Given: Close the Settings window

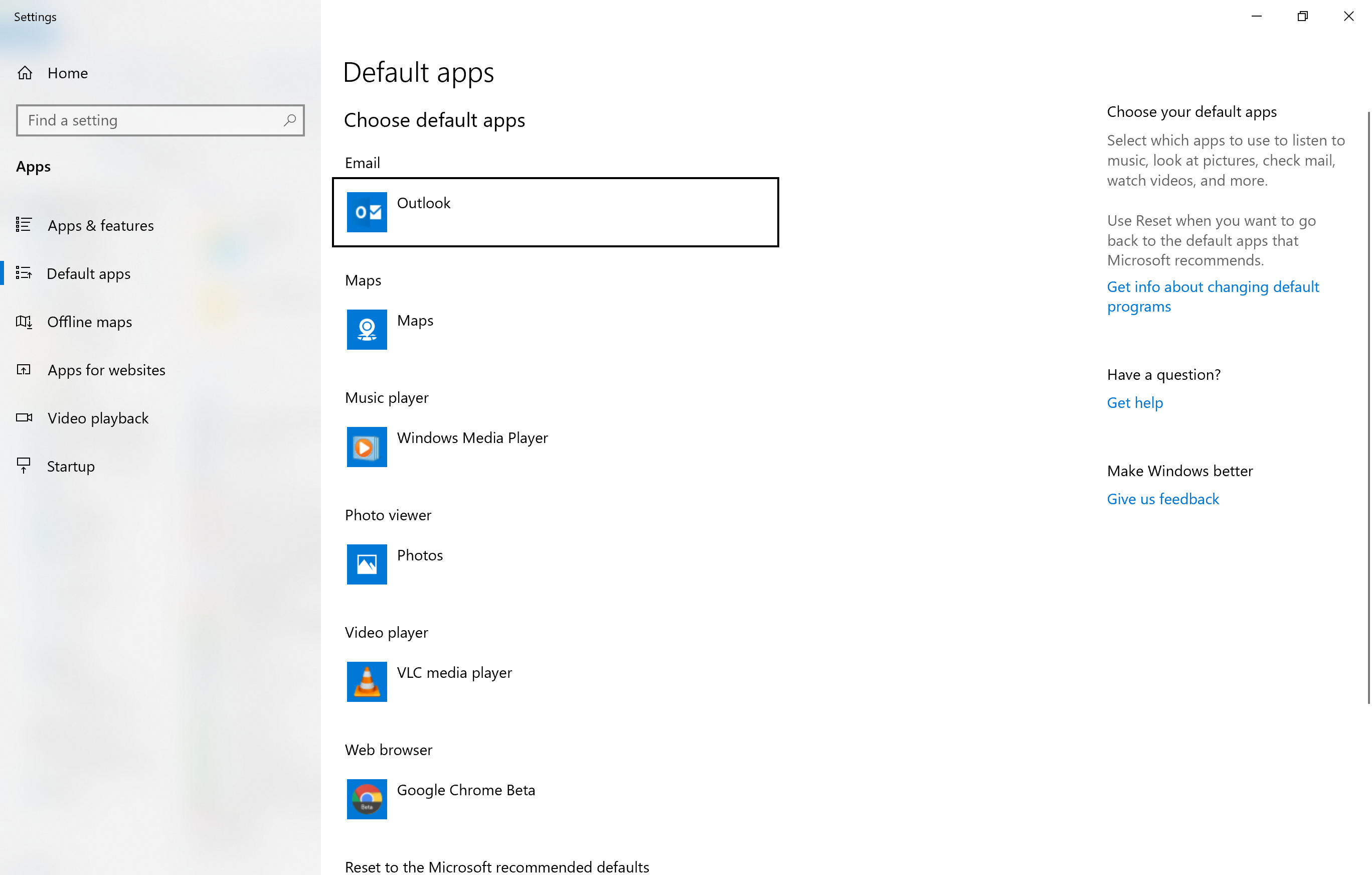Looking at the screenshot, I should pos(1348,16).
